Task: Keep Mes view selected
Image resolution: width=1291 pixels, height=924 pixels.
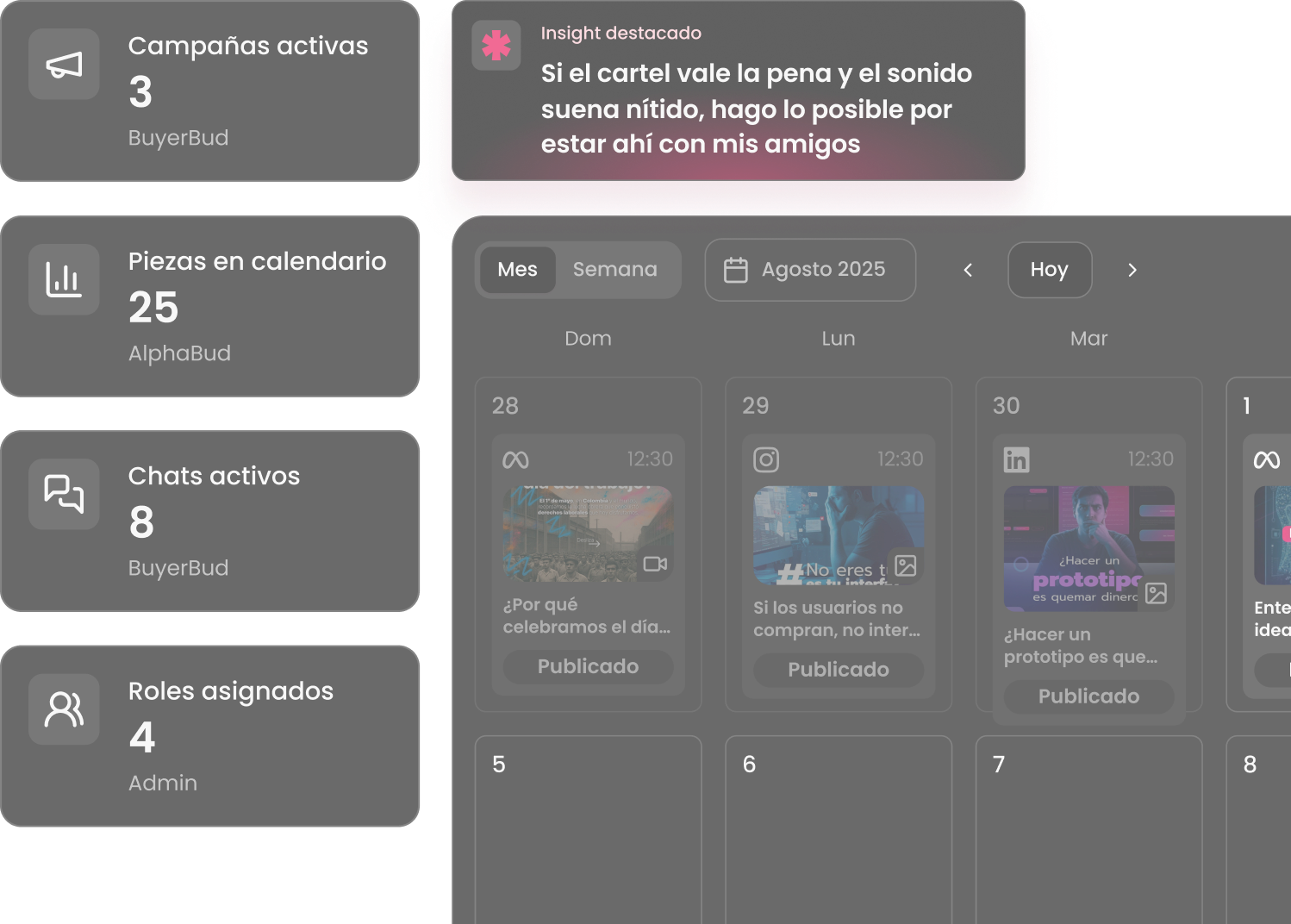Action: (x=517, y=270)
